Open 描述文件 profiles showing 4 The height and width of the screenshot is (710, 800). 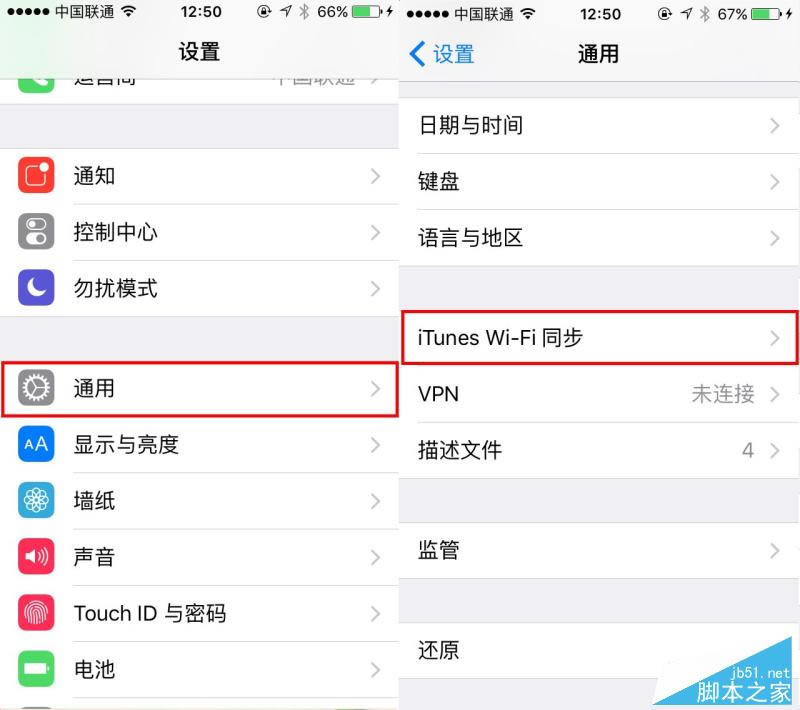[x=599, y=450]
